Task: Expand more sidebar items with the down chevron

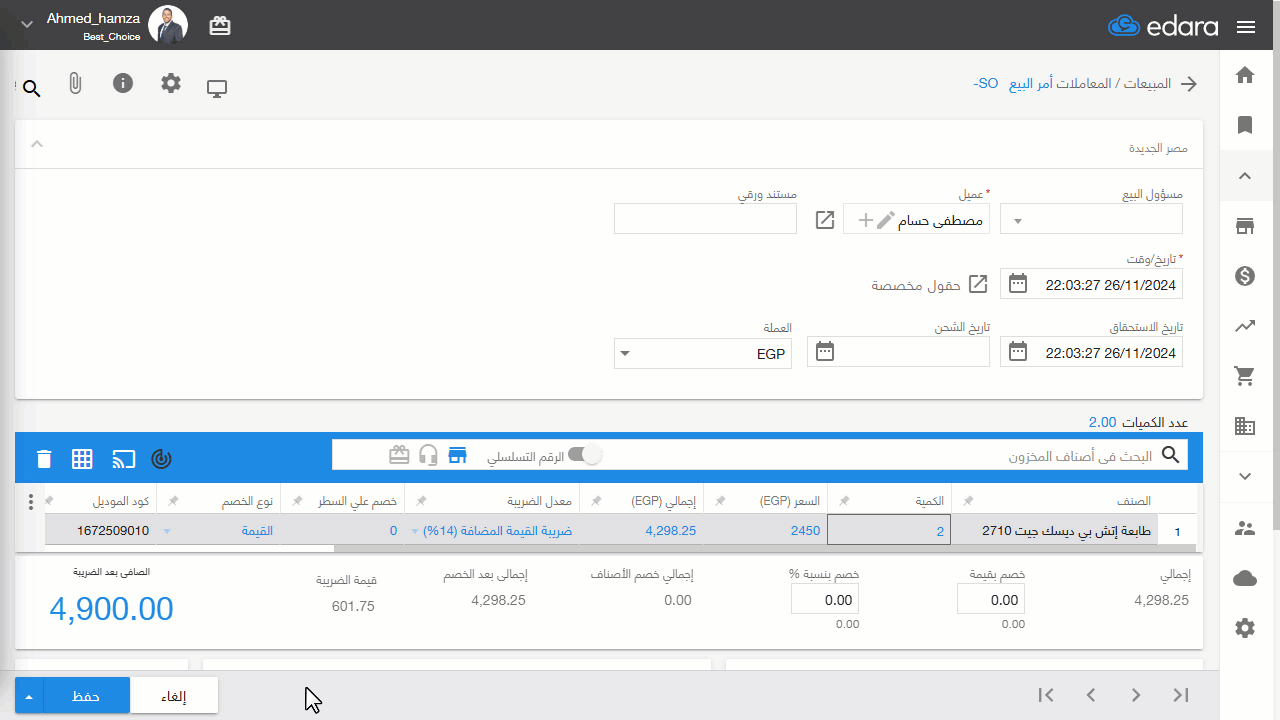Action: pyautogui.click(x=1245, y=477)
